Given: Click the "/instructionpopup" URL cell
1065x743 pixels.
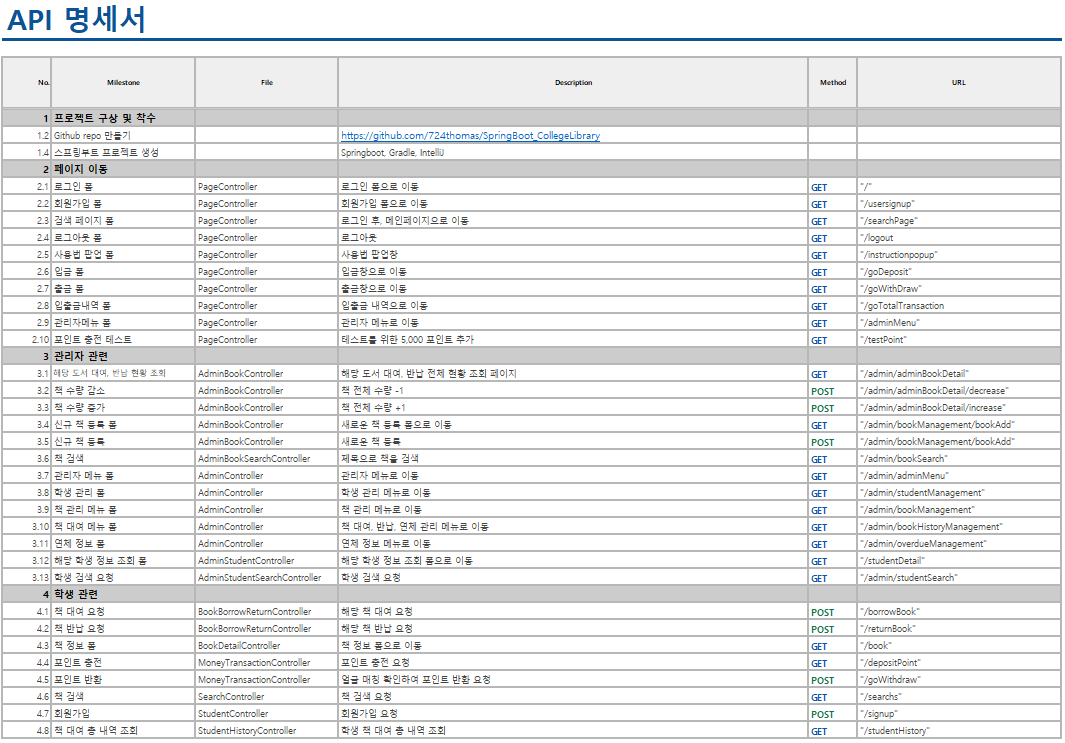Looking at the screenshot, I should click(958, 255).
